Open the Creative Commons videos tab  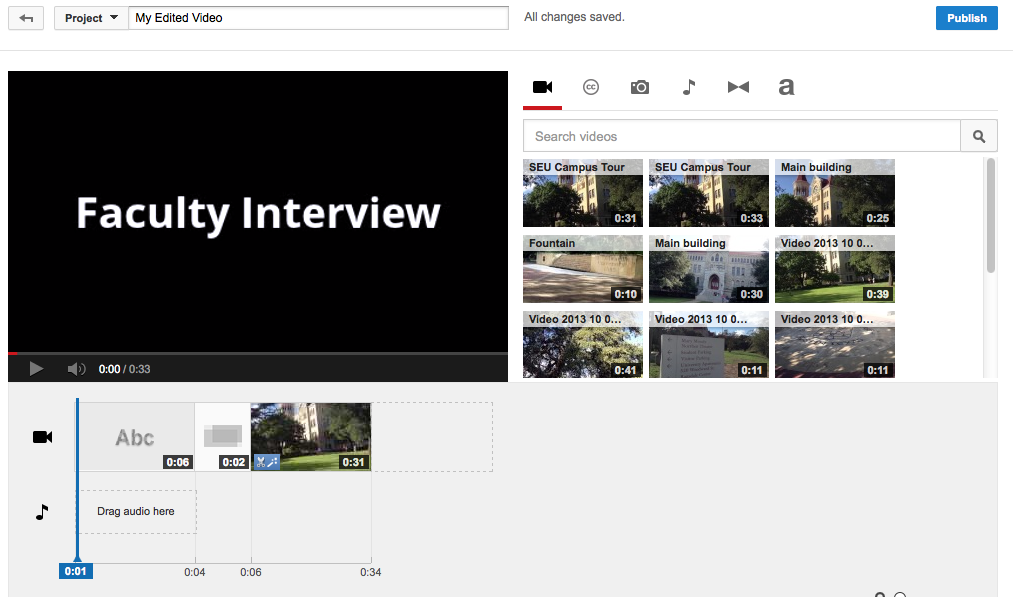tap(590, 87)
